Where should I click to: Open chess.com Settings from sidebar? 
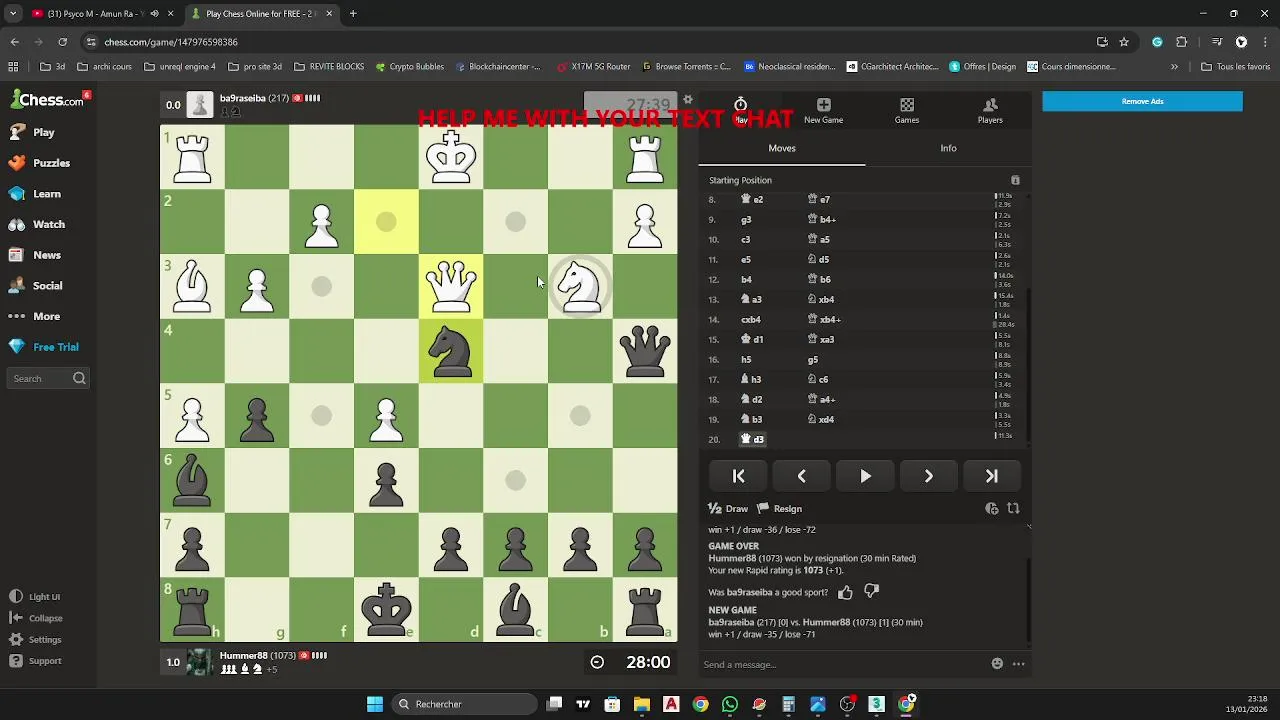[x=35, y=640]
